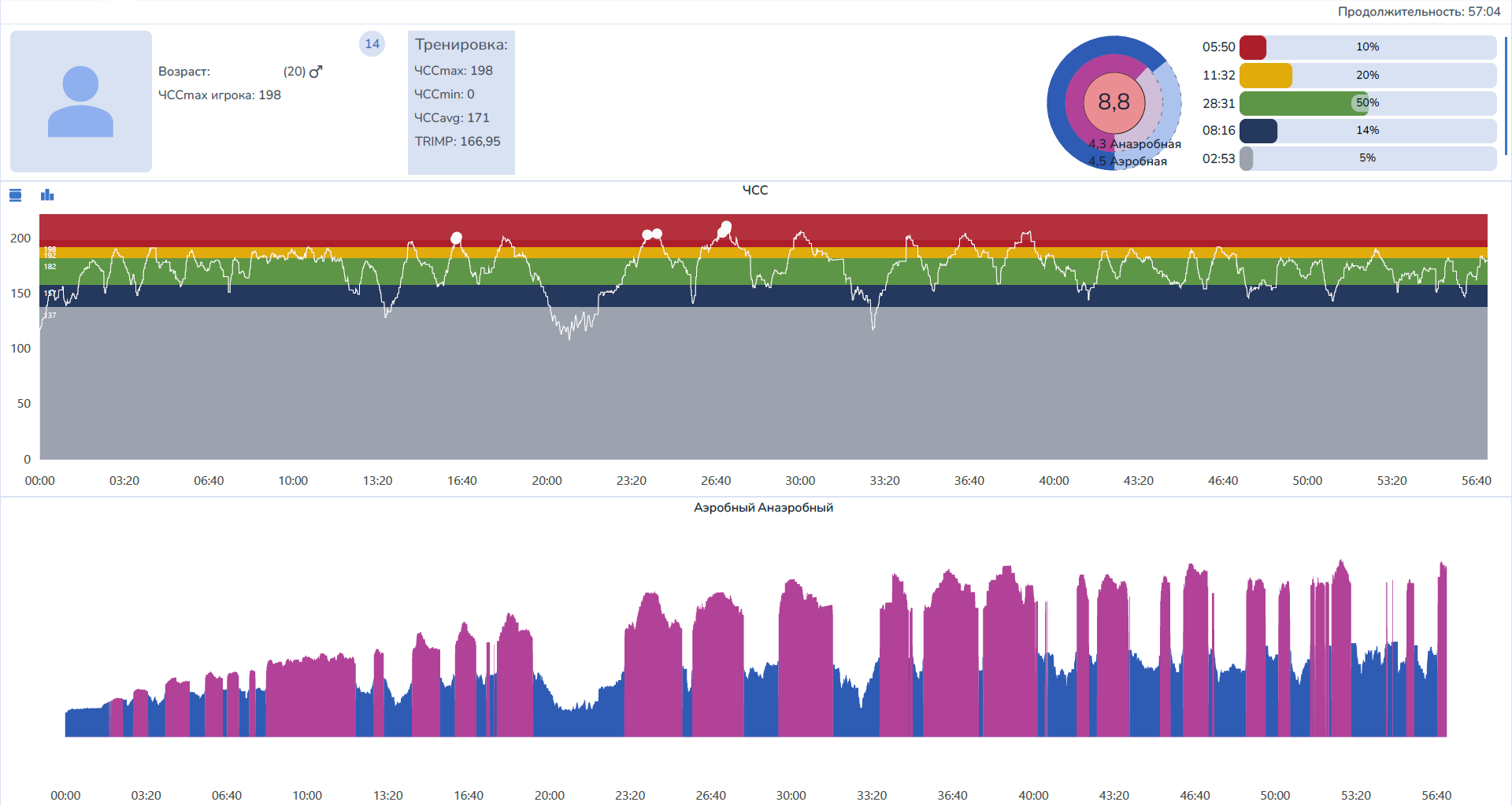
Task: Click the Анаэробная 4,3 donut label
Action: click(1135, 144)
